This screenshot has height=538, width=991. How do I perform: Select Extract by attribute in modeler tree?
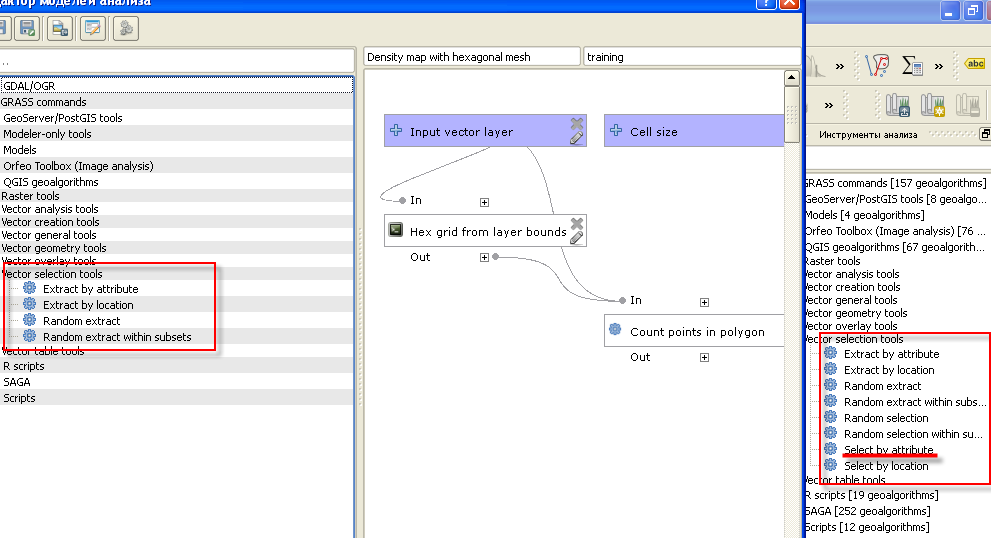point(90,289)
